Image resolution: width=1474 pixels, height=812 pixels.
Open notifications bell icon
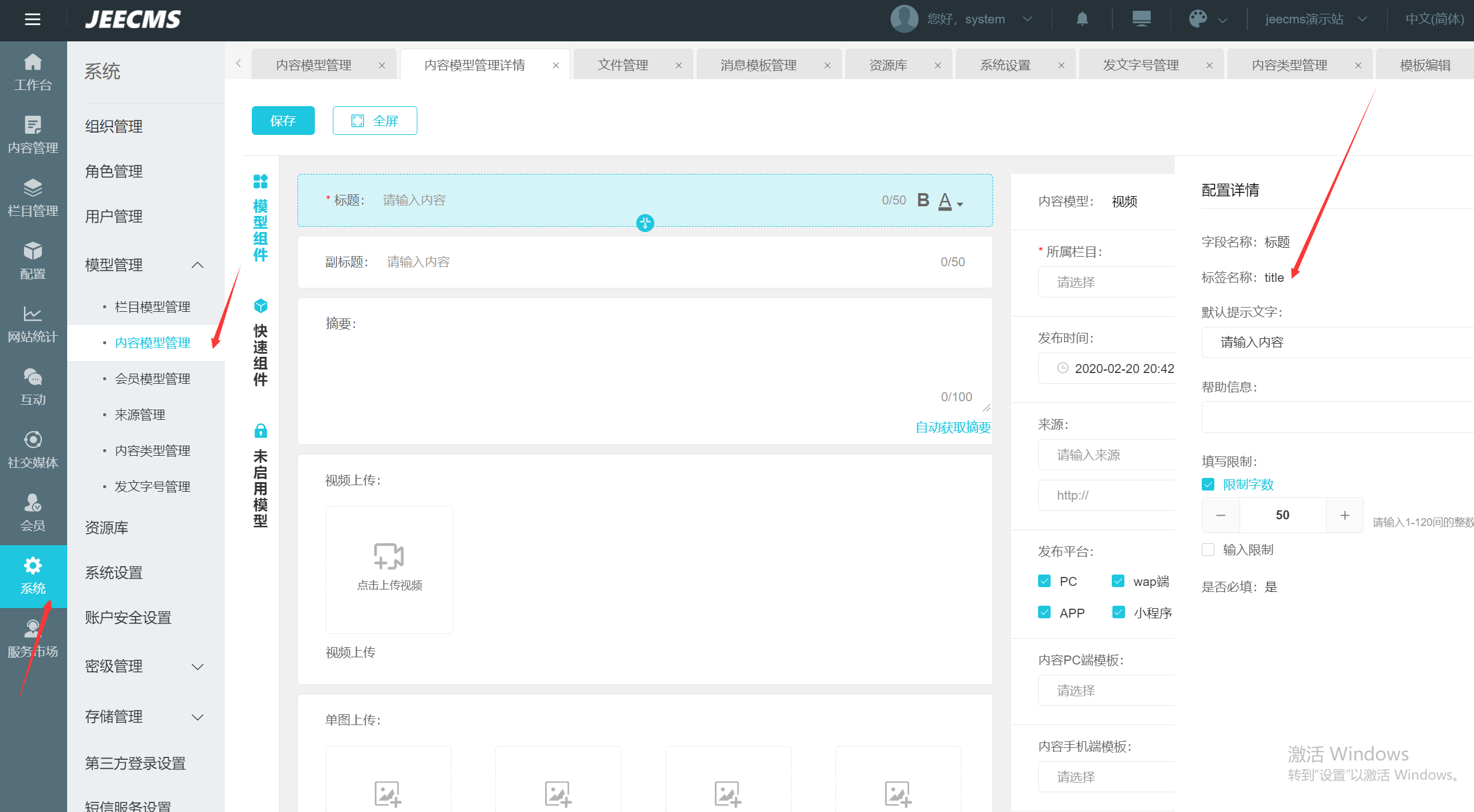pyautogui.click(x=1082, y=19)
